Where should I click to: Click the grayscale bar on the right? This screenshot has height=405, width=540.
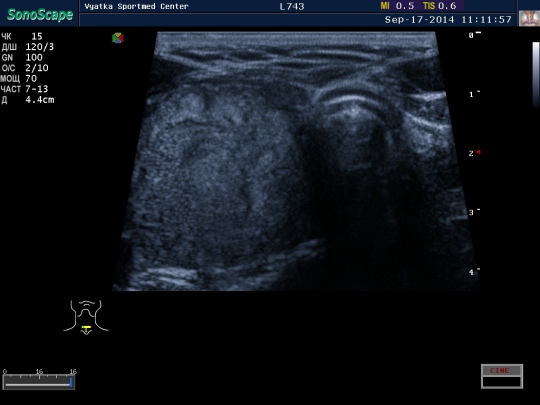click(x=536, y=74)
